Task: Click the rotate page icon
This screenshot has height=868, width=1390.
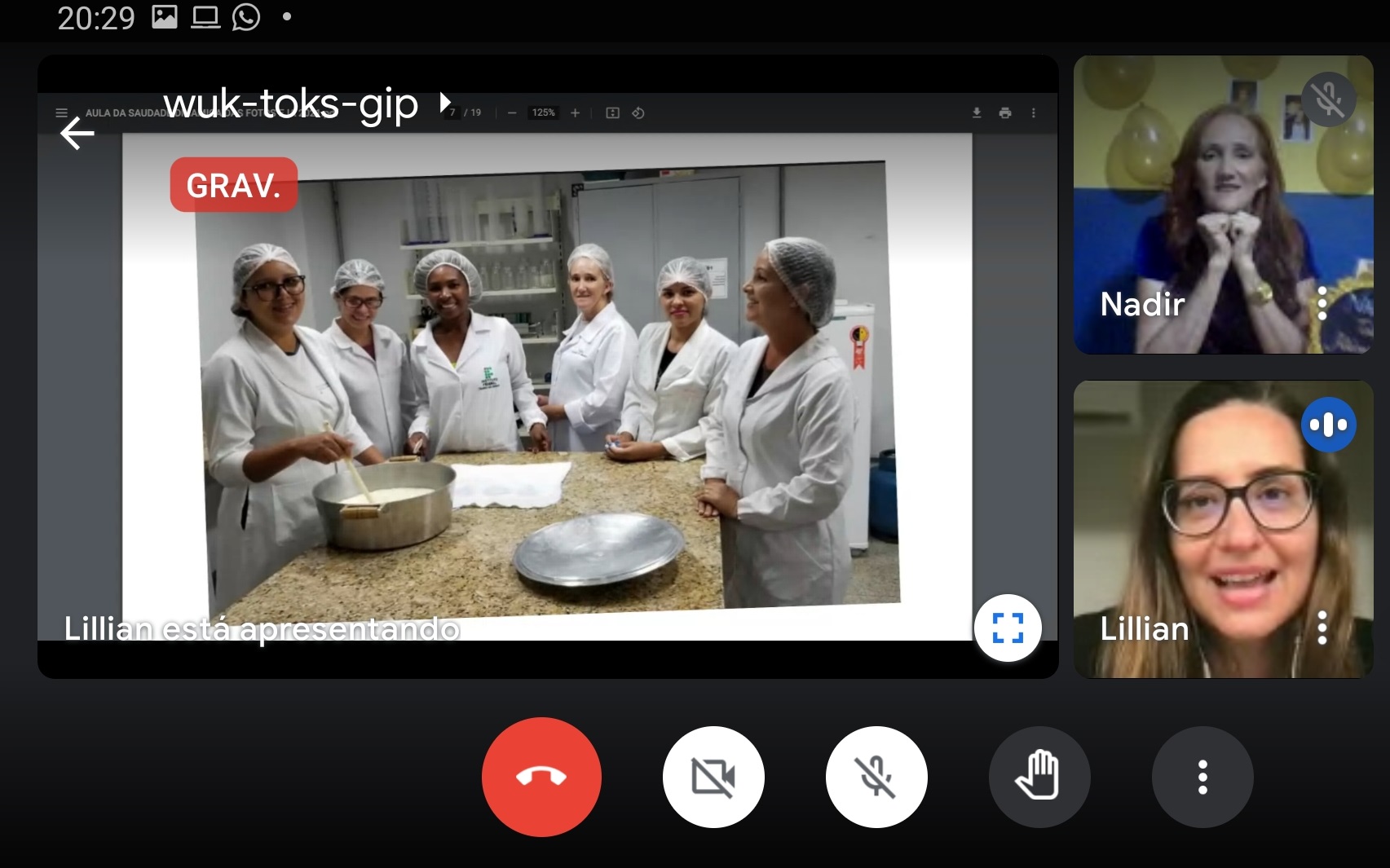Action: click(638, 112)
